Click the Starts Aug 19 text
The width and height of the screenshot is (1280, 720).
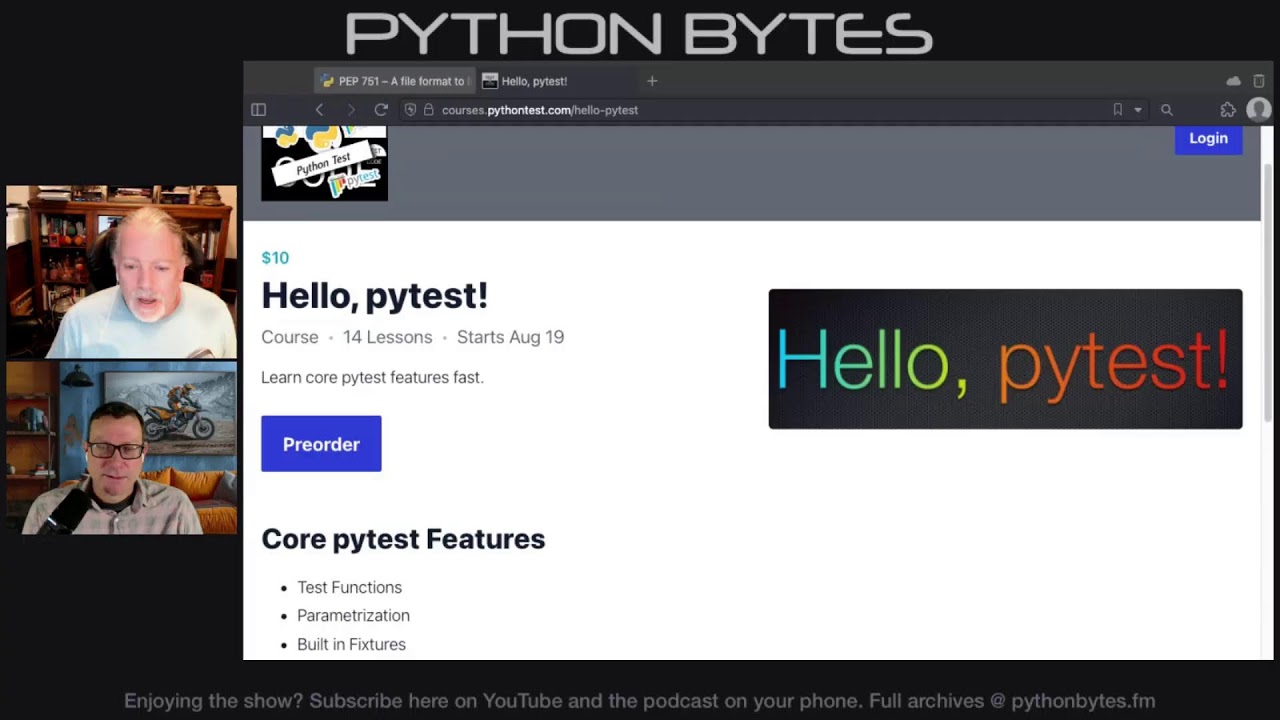click(510, 337)
